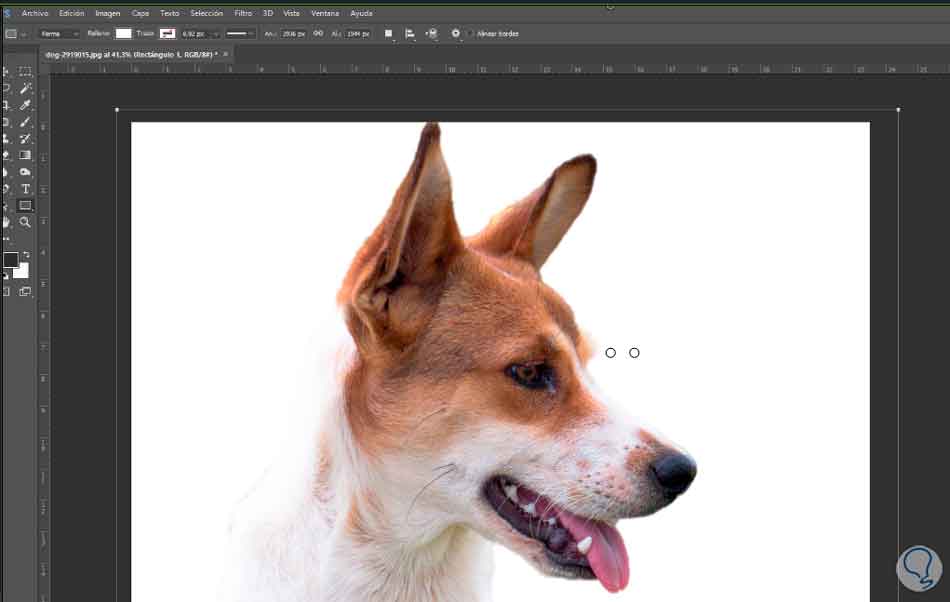Open the Filtro menu
Screen dimensions: 950x602
pyautogui.click(x=243, y=13)
